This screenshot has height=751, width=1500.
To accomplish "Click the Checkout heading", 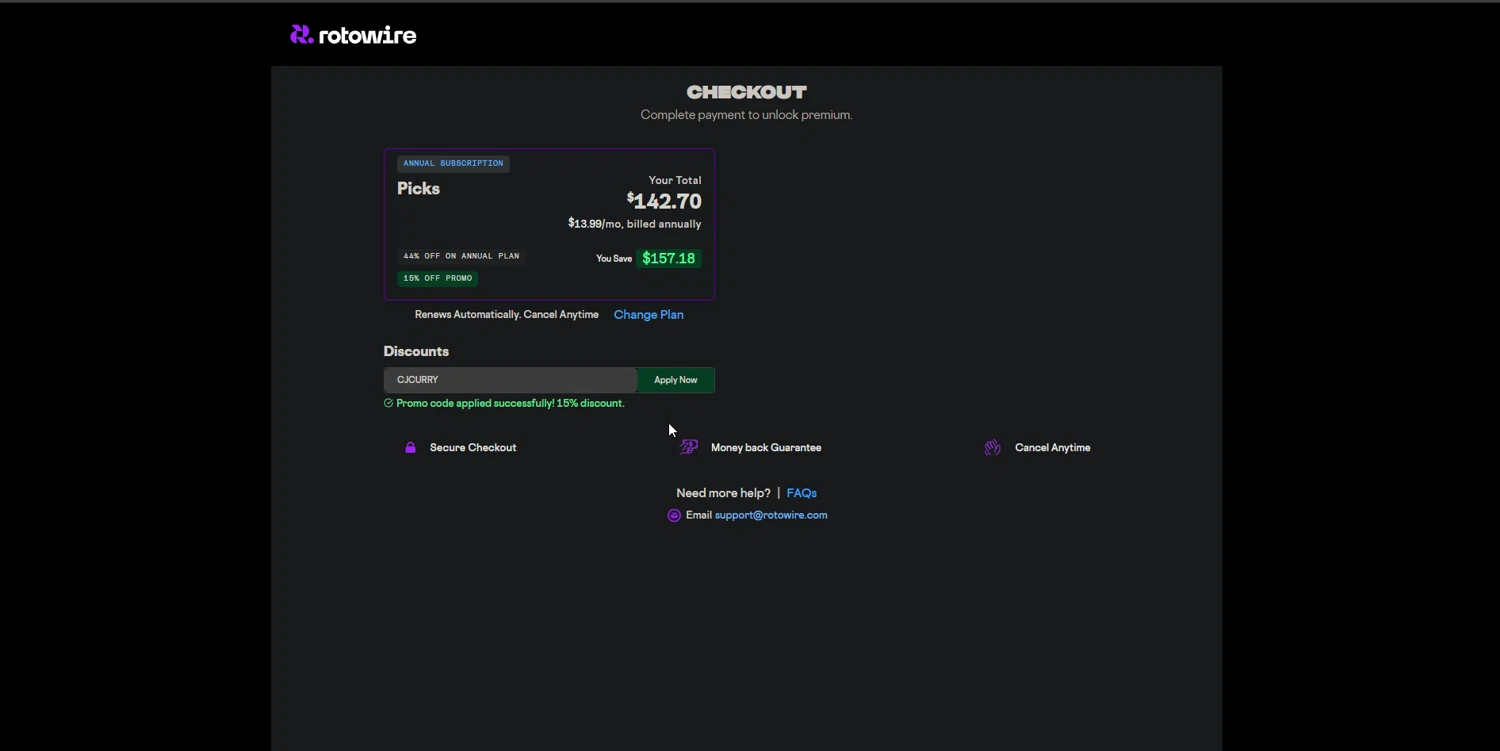I will coord(746,92).
